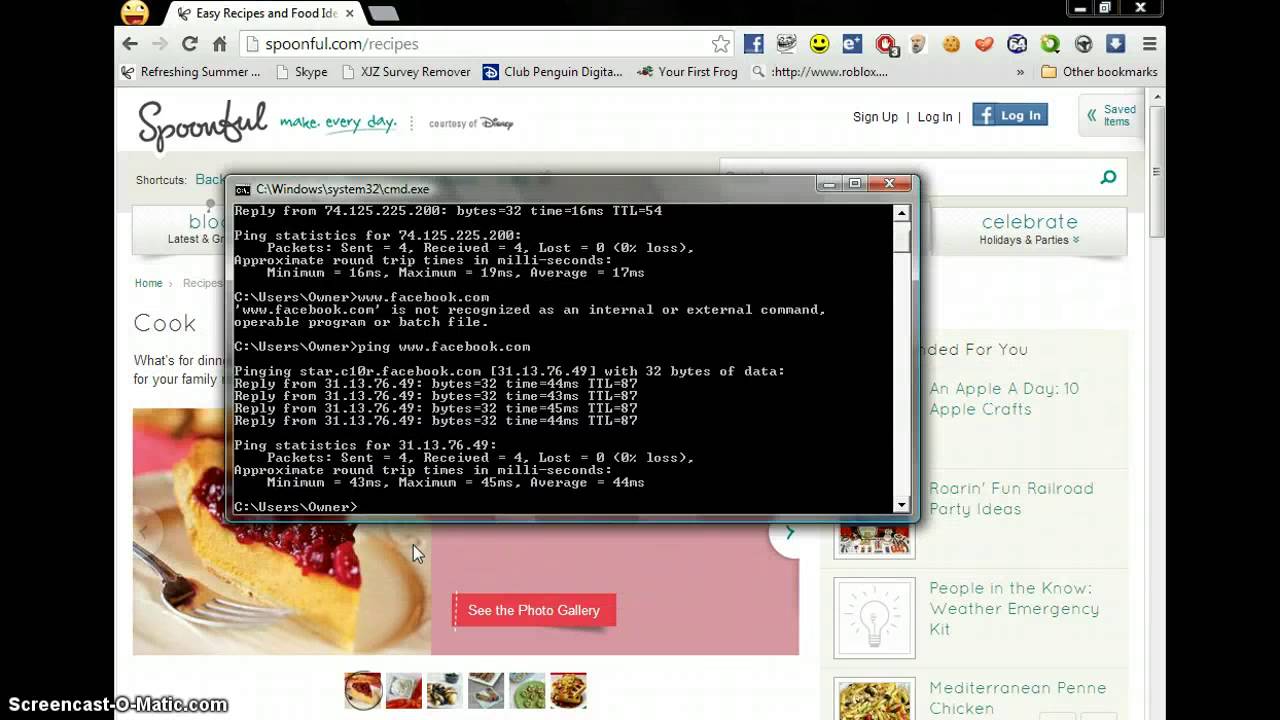Show hidden bookmarks with the double chevron
Image resolution: width=1280 pixels, height=720 pixels.
pyautogui.click(x=1020, y=72)
